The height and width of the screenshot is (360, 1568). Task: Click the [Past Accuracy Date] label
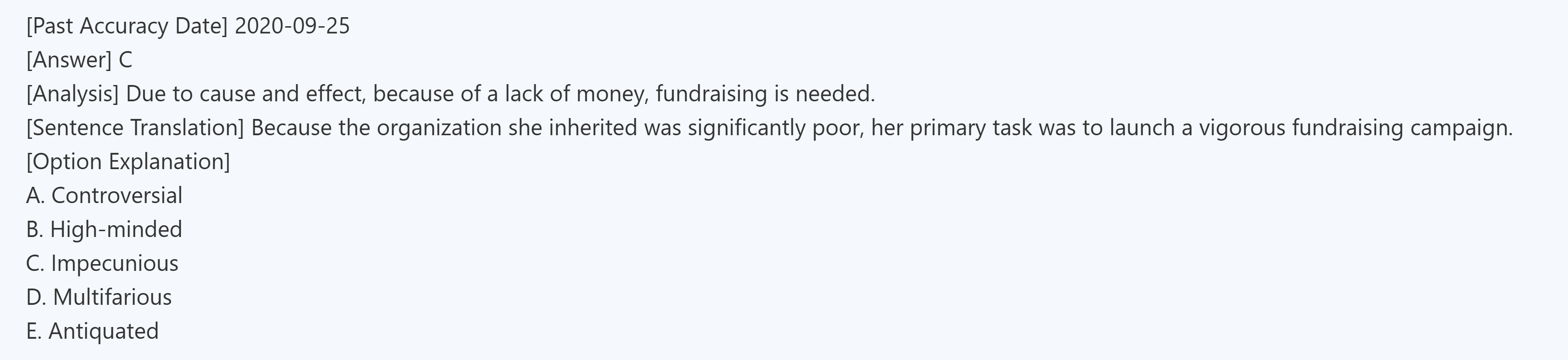point(127,26)
